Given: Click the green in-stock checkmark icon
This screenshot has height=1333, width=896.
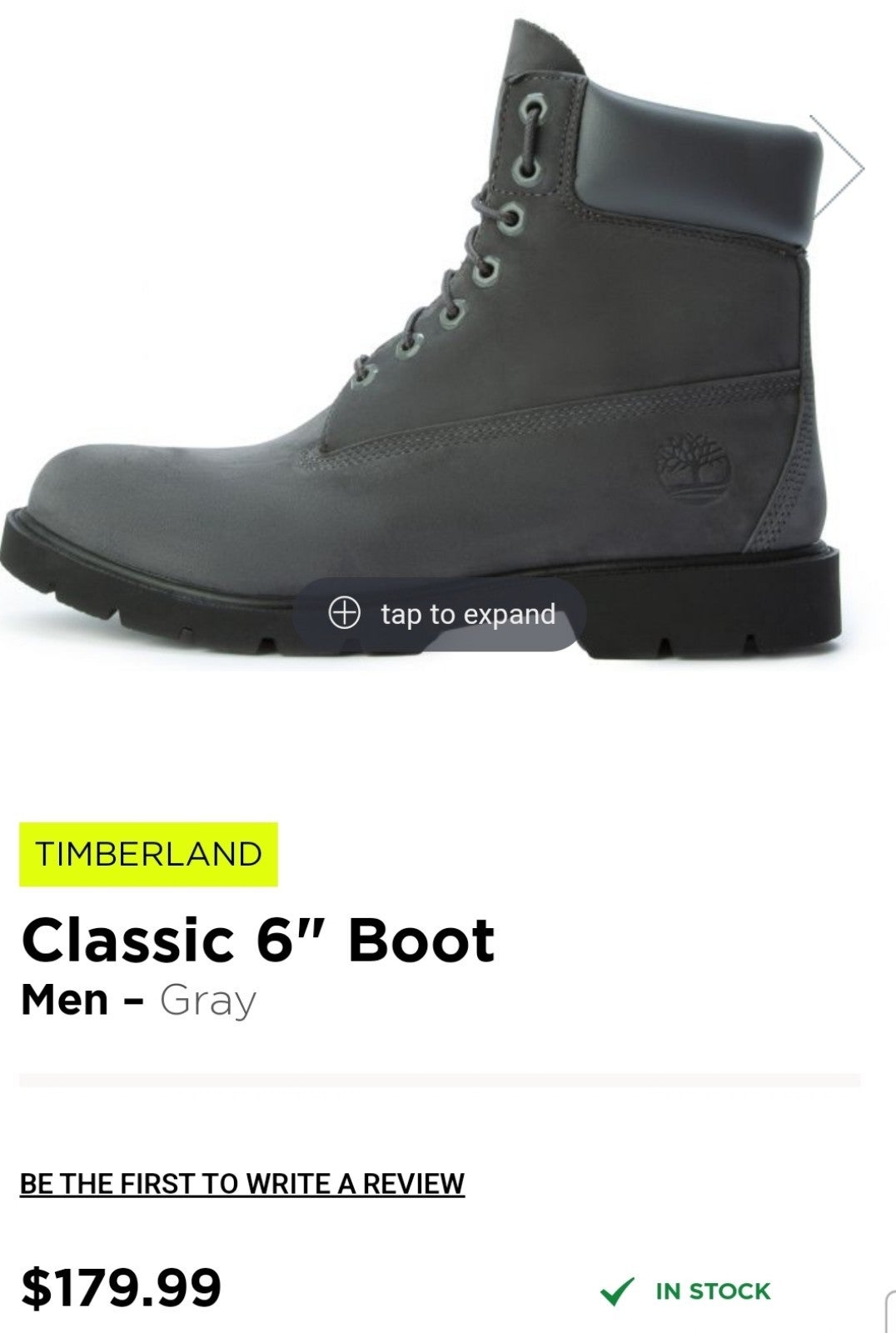Looking at the screenshot, I should pyautogui.click(x=617, y=1292).
